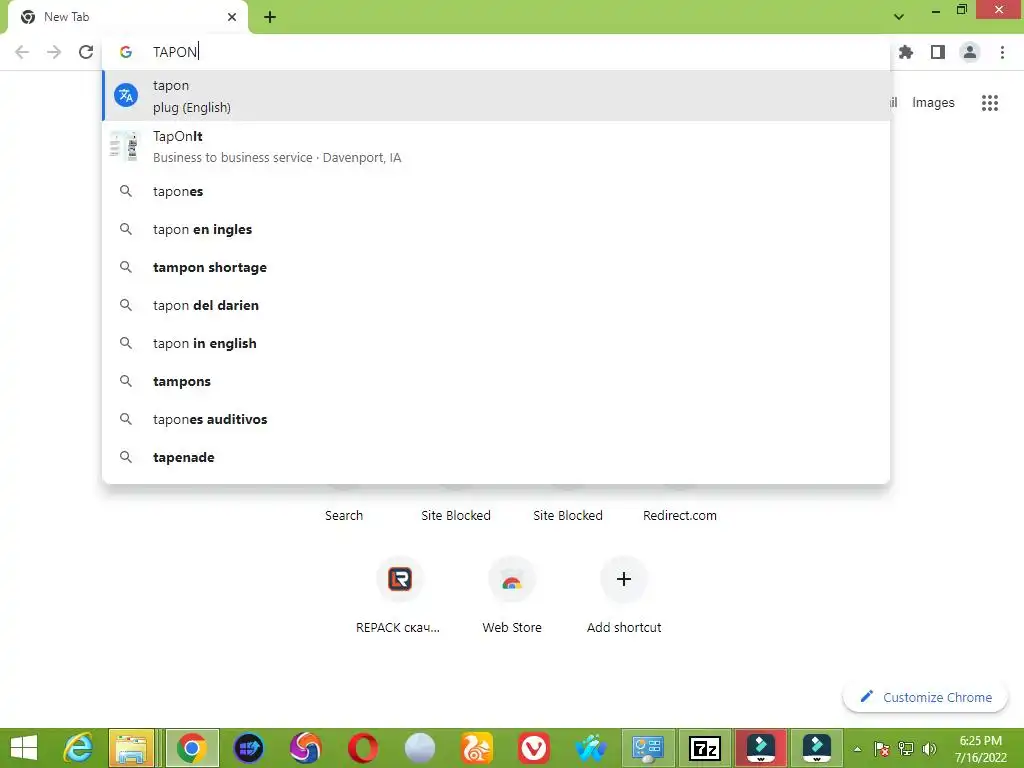Select the New Tab tab

pyautogui.click(x=127, y=17)
